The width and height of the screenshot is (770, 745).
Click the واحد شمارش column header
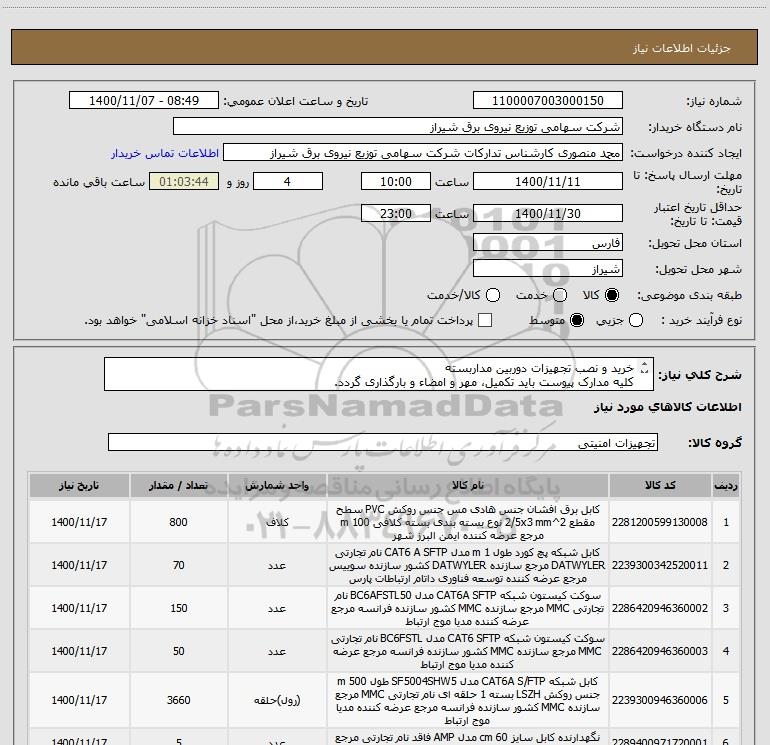[277, 486]
